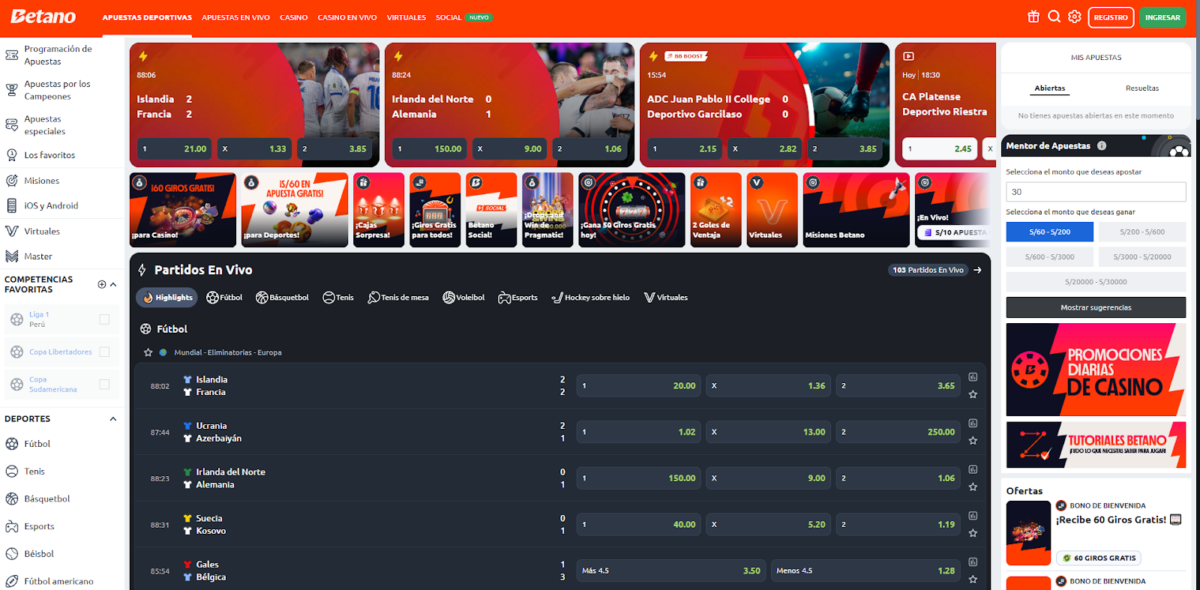Bet on Islandia at 20.00 in live list

[638, 385]
